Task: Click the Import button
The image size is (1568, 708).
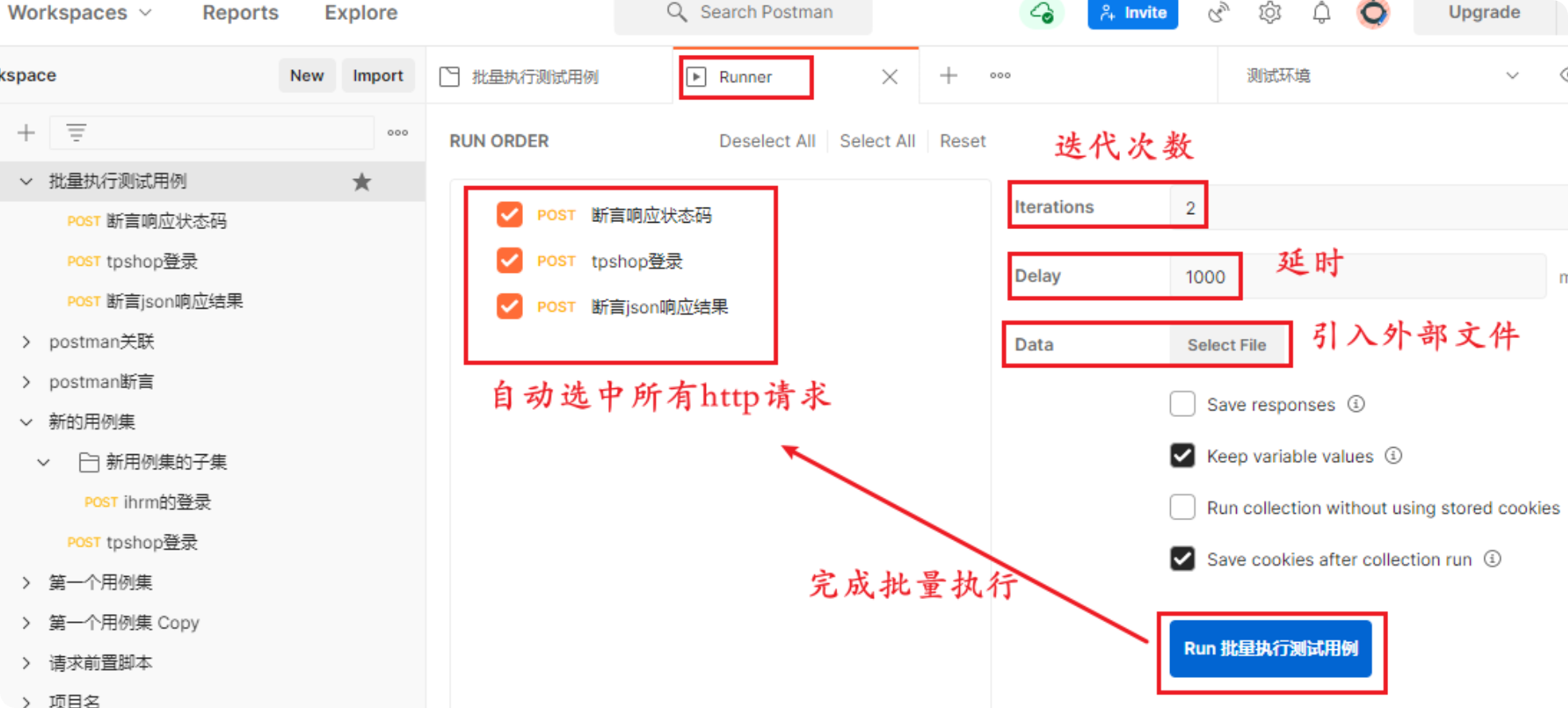Action: [x=378, y=76]
